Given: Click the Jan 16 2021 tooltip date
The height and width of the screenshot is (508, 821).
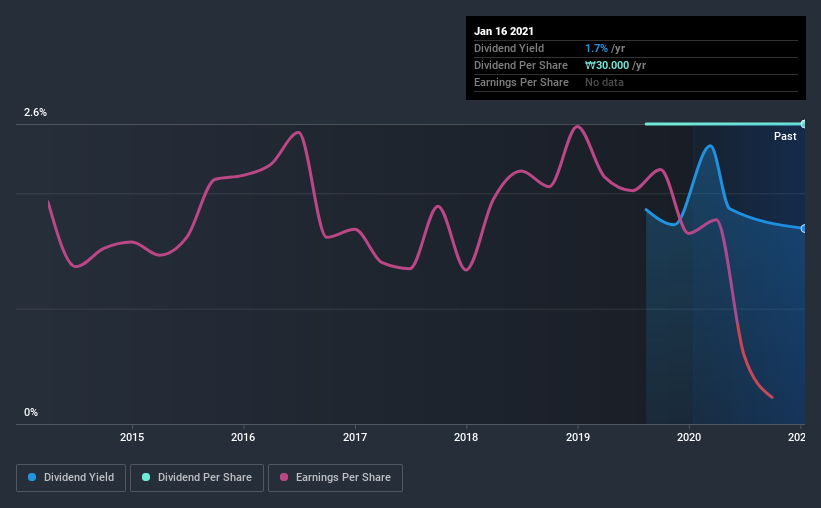Looking at the screenshot, I should [504, 31].
